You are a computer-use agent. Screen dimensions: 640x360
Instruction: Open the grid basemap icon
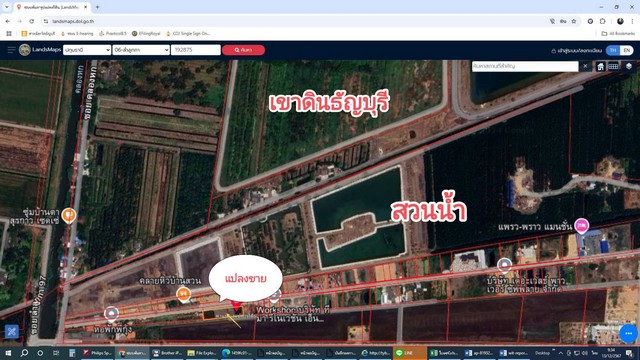pyautogui.click(x=613, y=66)
